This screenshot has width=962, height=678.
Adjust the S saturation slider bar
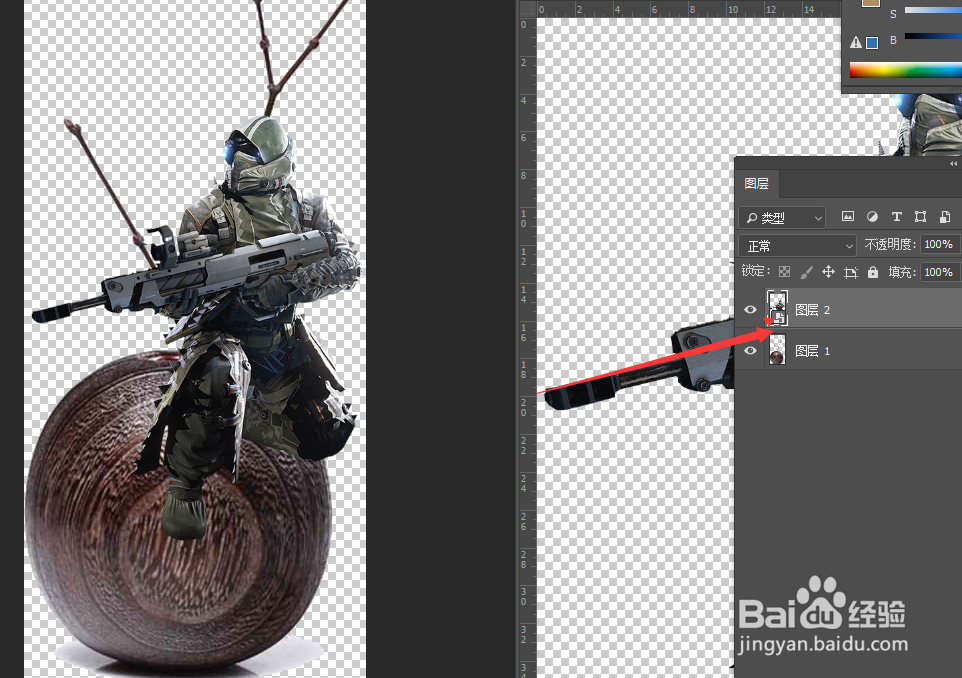(933, 9)
